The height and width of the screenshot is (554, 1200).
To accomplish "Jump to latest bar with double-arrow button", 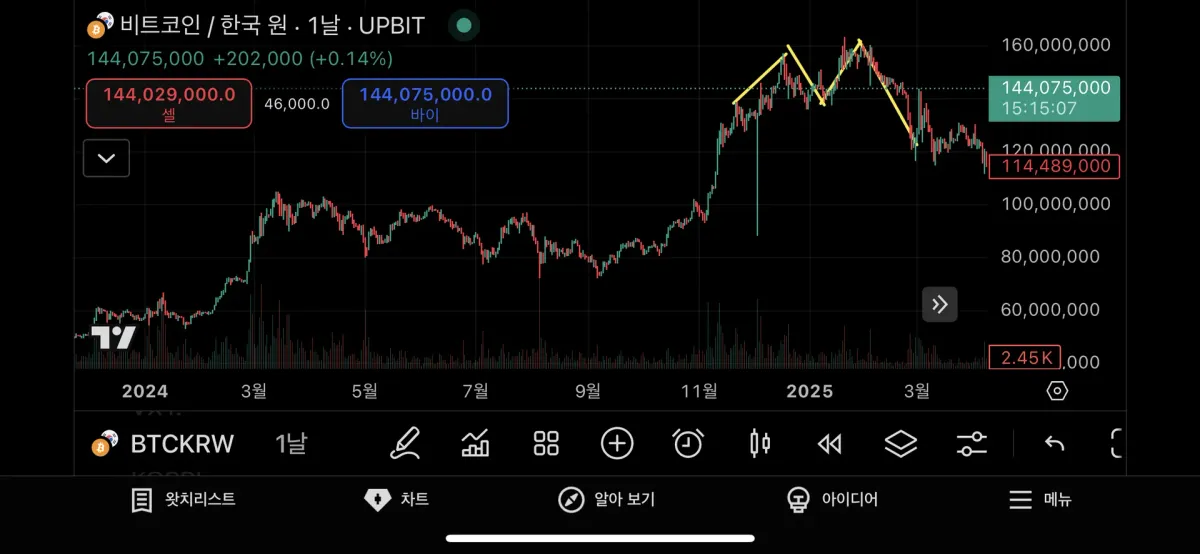I will point(940,304).
